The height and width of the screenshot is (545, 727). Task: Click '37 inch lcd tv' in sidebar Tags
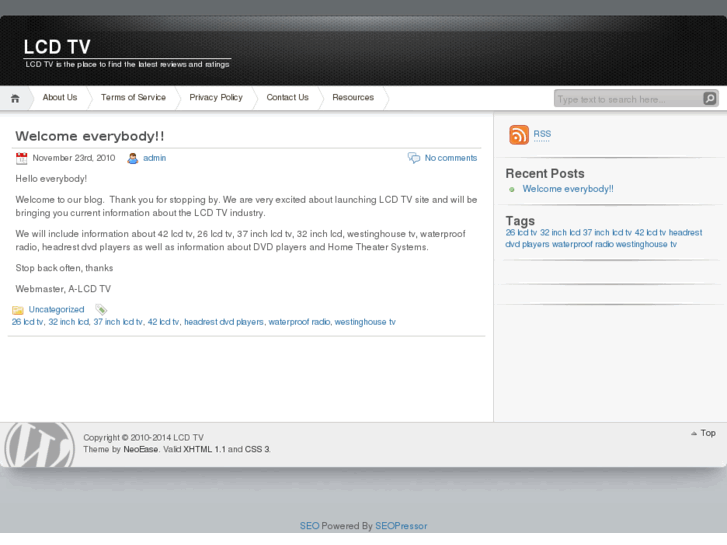pos(607,232)
